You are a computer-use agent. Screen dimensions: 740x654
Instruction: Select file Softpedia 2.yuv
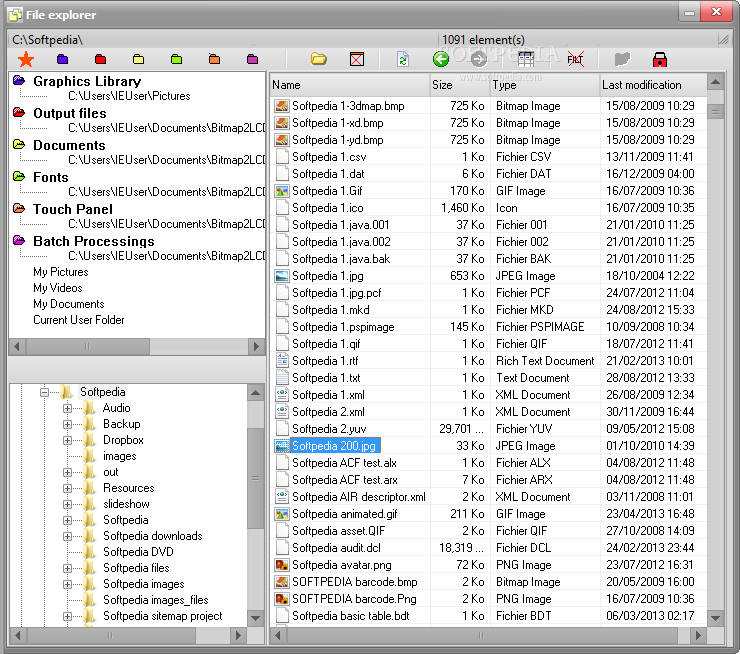329,429
